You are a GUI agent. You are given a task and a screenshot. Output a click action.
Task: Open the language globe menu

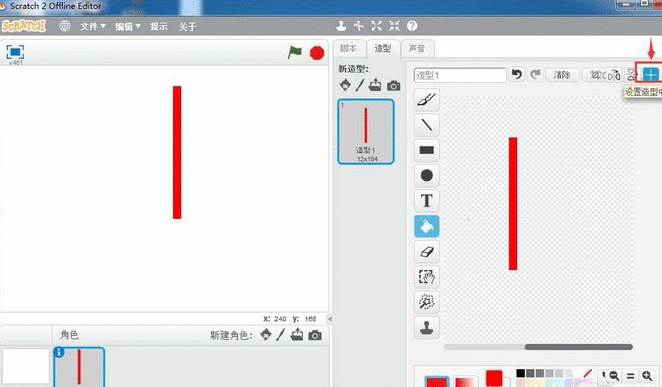point(65,26)
